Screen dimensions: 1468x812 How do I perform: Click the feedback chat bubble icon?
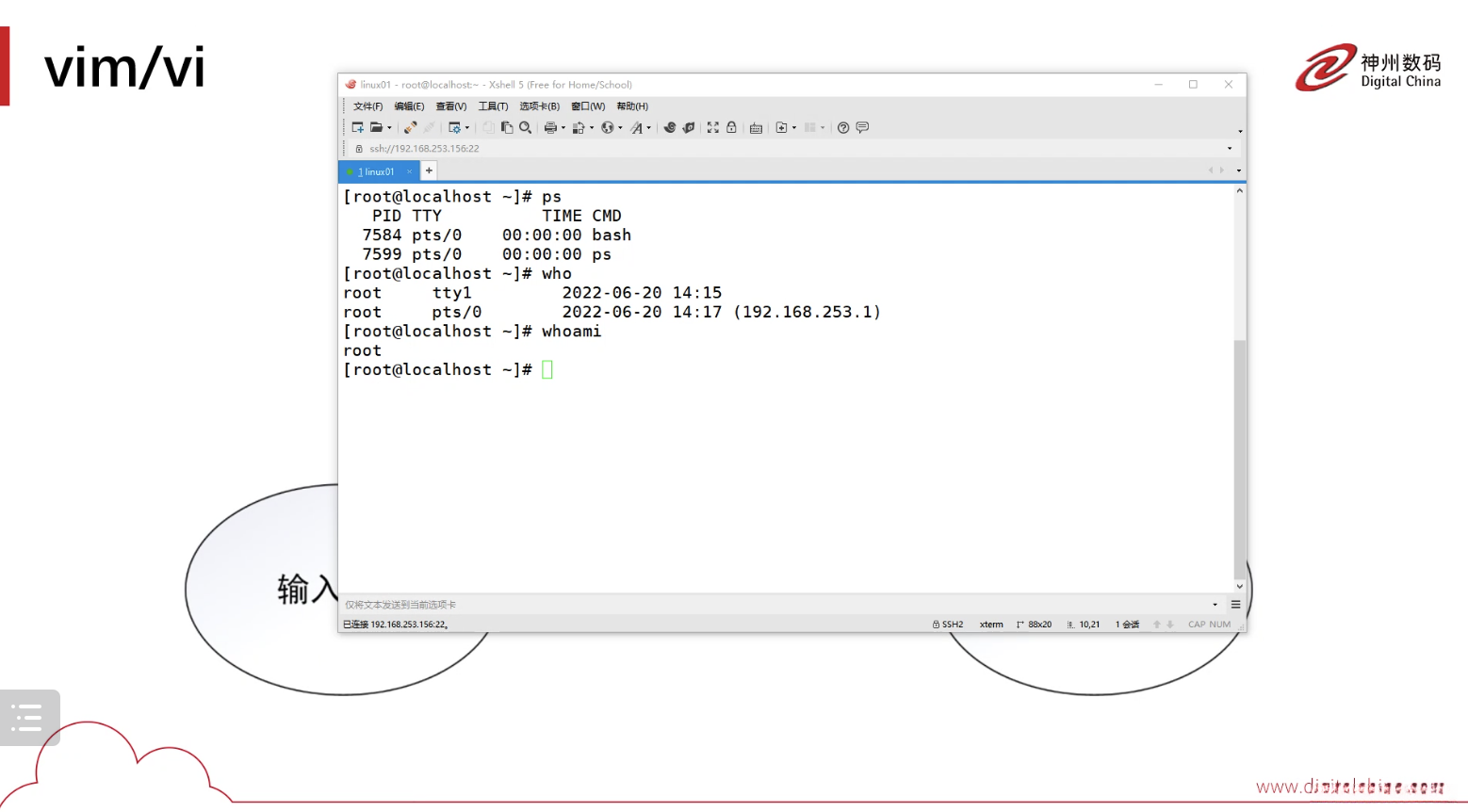[x=862, y=127]
